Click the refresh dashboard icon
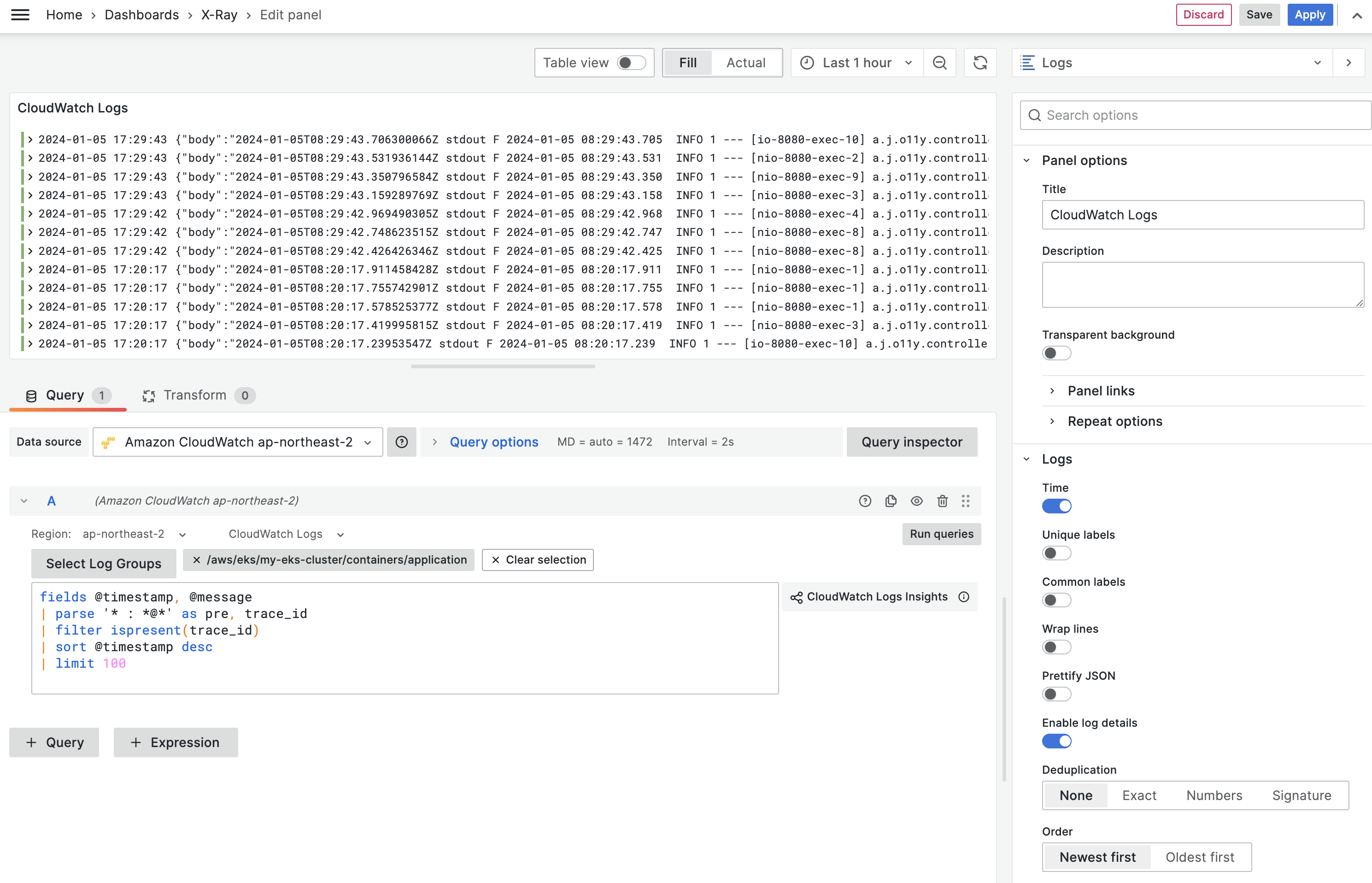This screenshot has width=1372, height=883. tap(980, 63)
